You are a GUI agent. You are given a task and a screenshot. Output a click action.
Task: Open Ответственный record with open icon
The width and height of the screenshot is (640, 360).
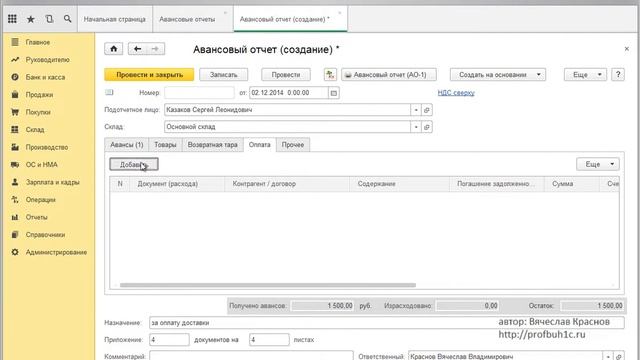(x=619, y=356)
